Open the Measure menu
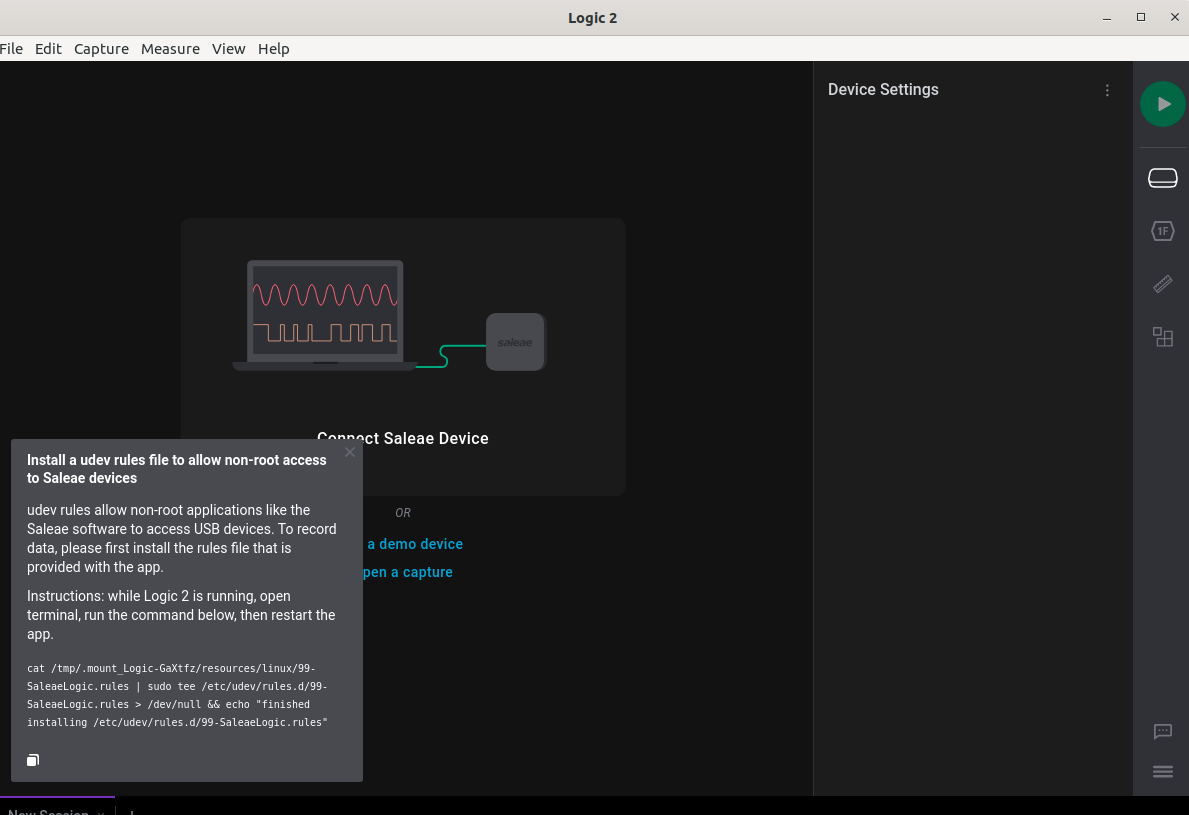Viewport: 1189px width, 815px height. tap(171, 49)
